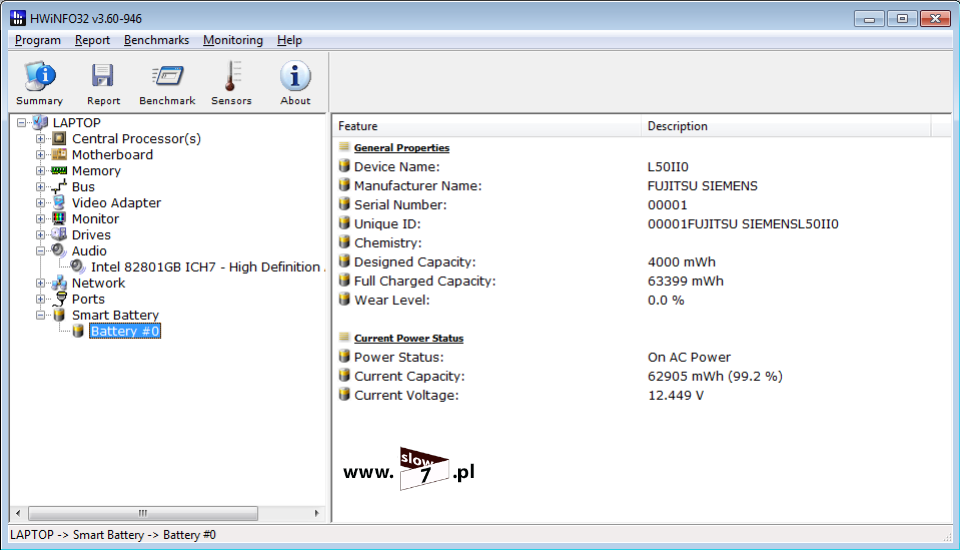Expand the Central Processor(s) node
The image size is (960, 550).
[x=40, y=138]
